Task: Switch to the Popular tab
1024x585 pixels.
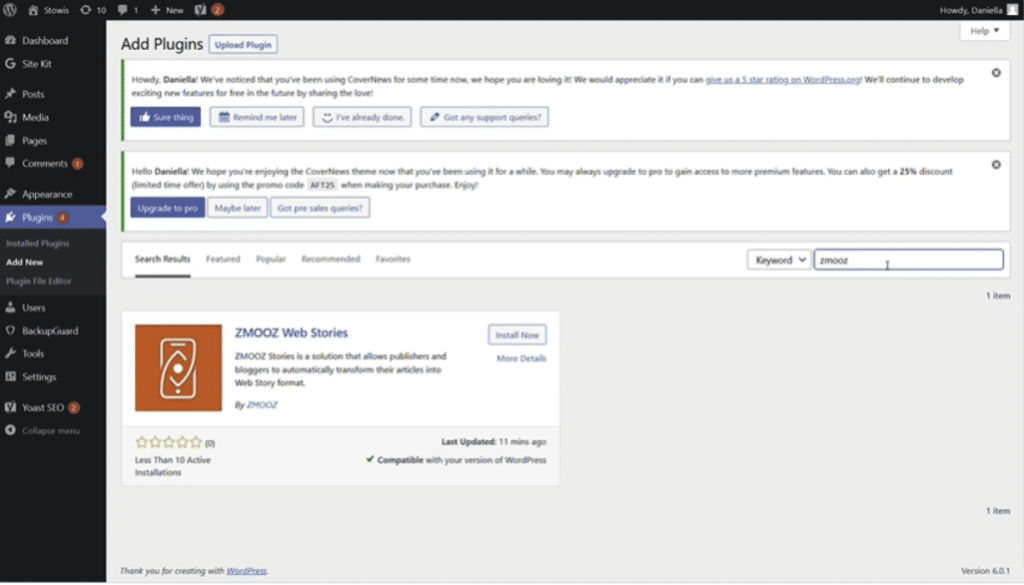Action: 271,259
